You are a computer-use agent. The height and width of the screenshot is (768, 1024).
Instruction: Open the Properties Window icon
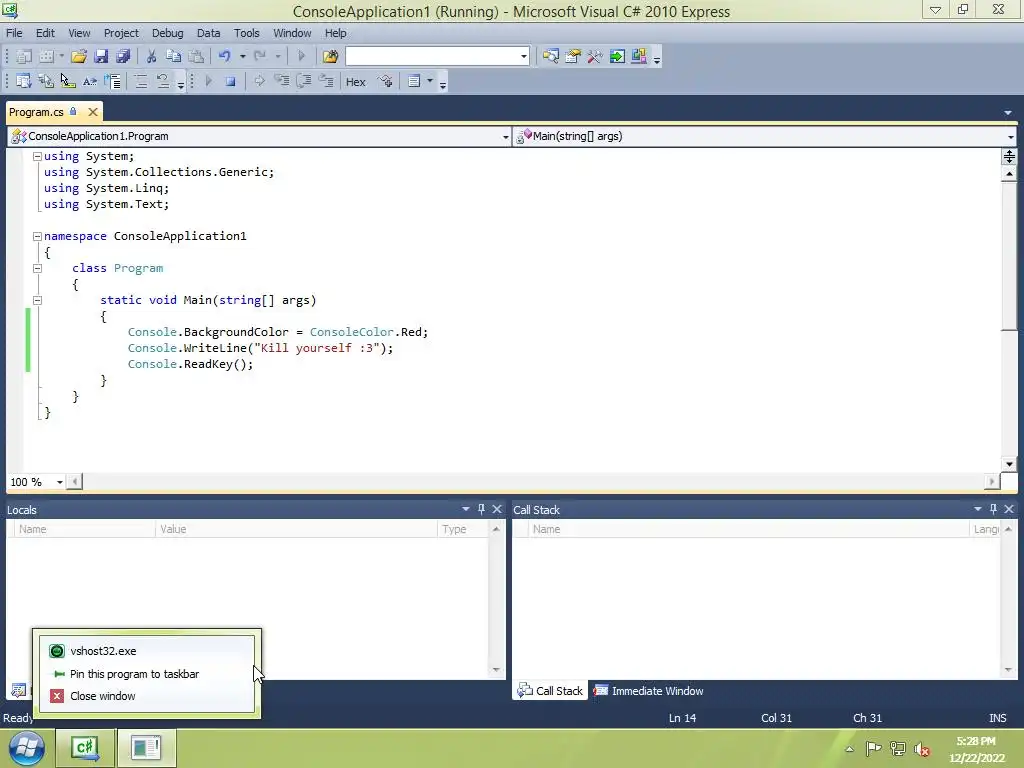573,57
